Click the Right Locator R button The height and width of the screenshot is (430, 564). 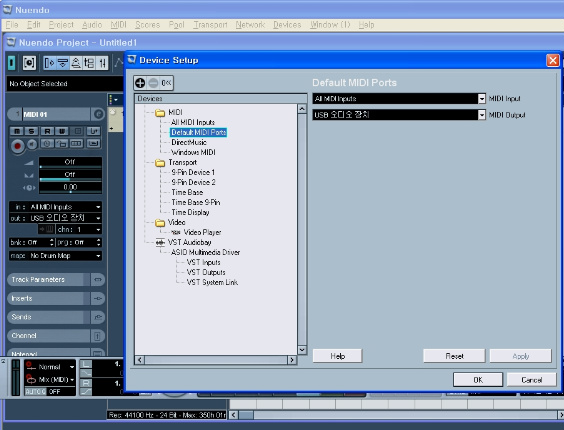click(86, 383)
